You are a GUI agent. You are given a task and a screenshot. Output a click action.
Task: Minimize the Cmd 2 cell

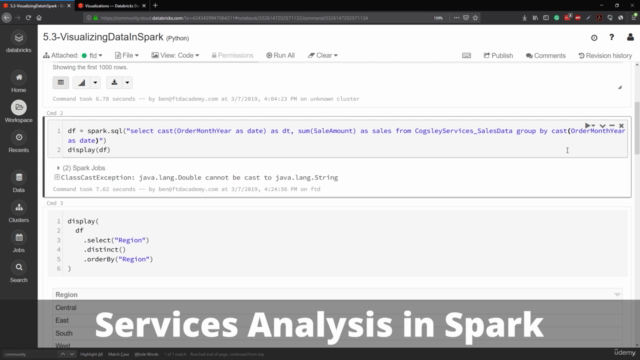pyautogui.click(x=612, y=126)
